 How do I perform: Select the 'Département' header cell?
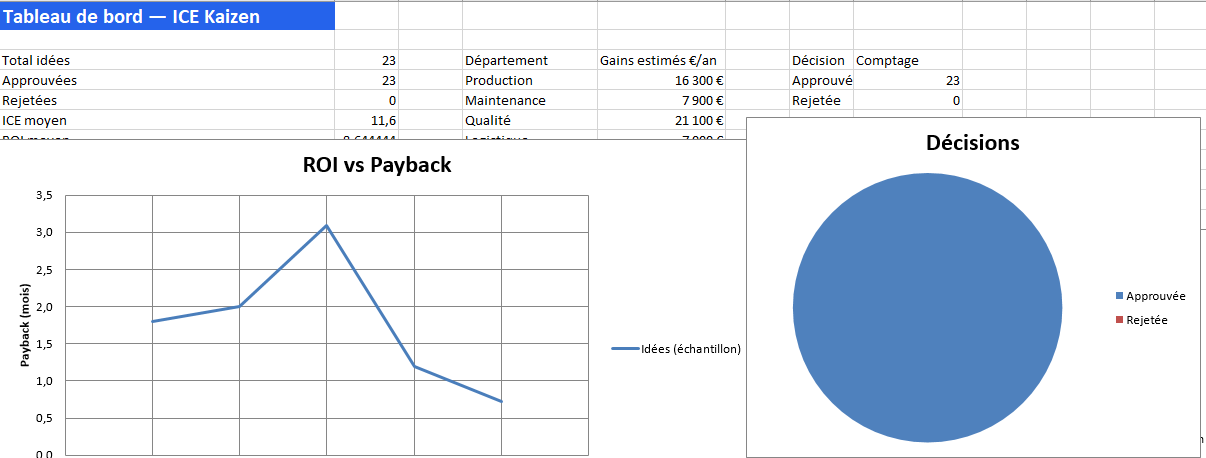point(506,60)
